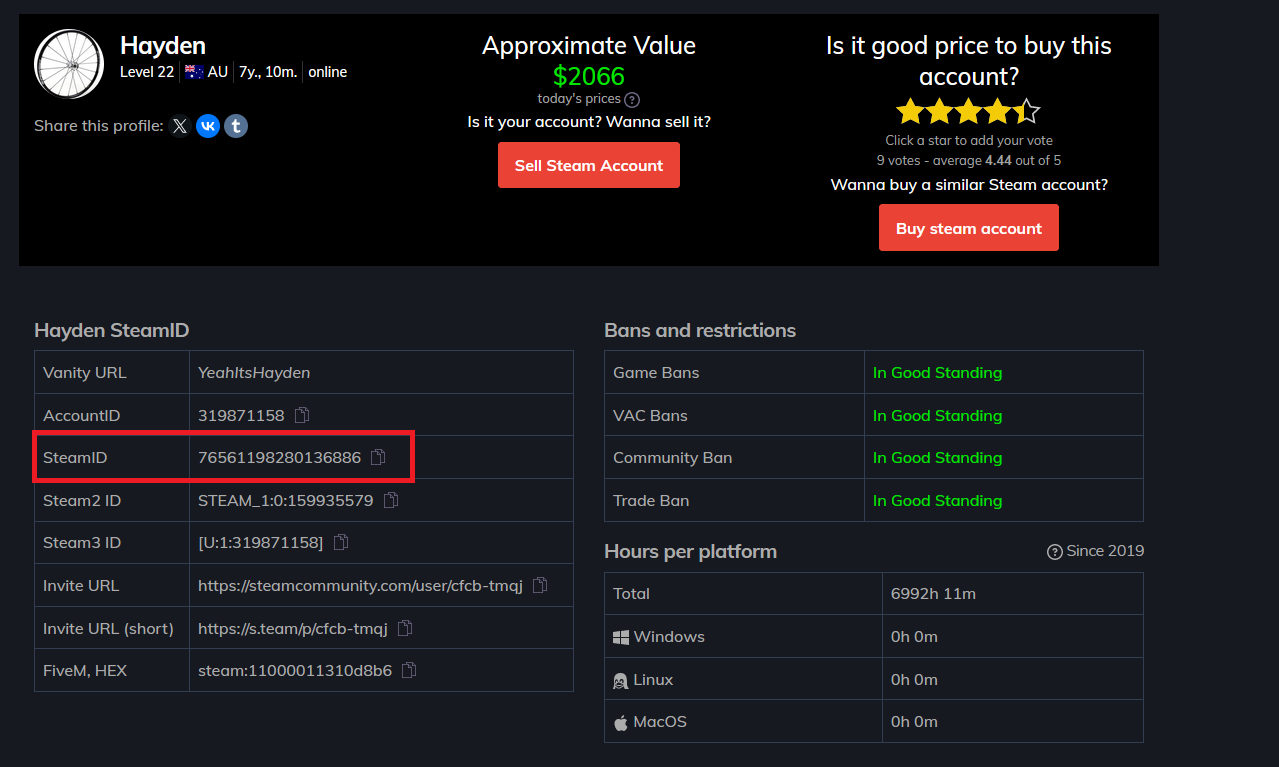This screenshot has height=767, width=1279.
Task: Select the In Good Standing VAC Bans status
Action: (x=937, y=414)
